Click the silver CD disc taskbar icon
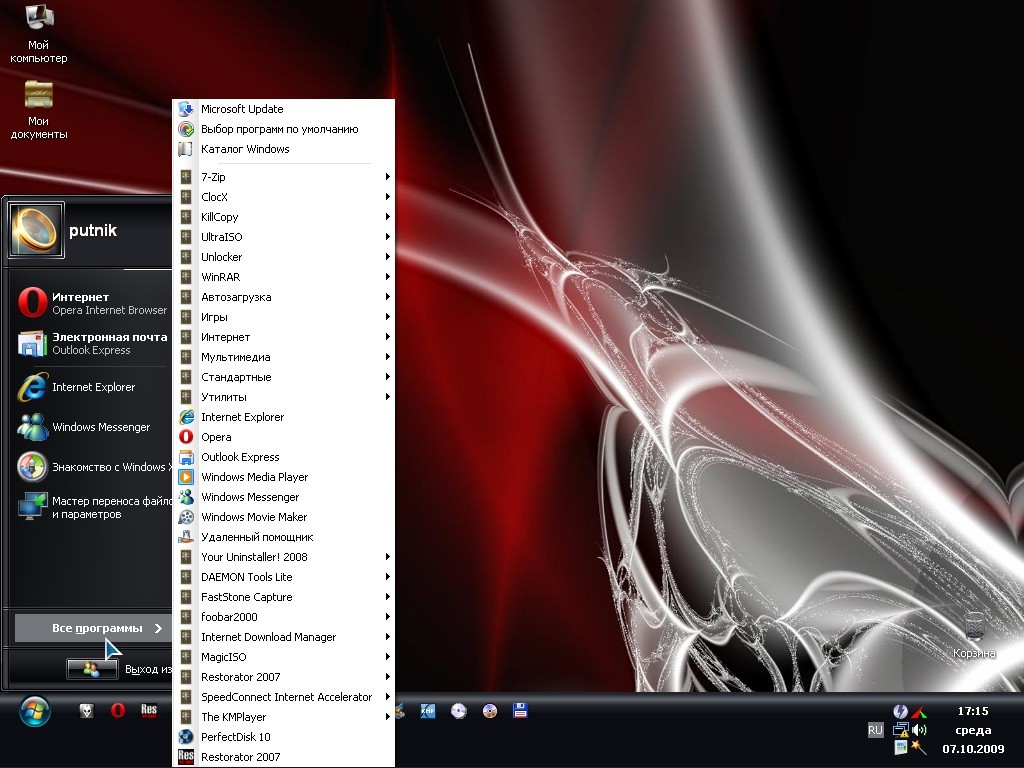1024x768 pixels. coord(458,711)
